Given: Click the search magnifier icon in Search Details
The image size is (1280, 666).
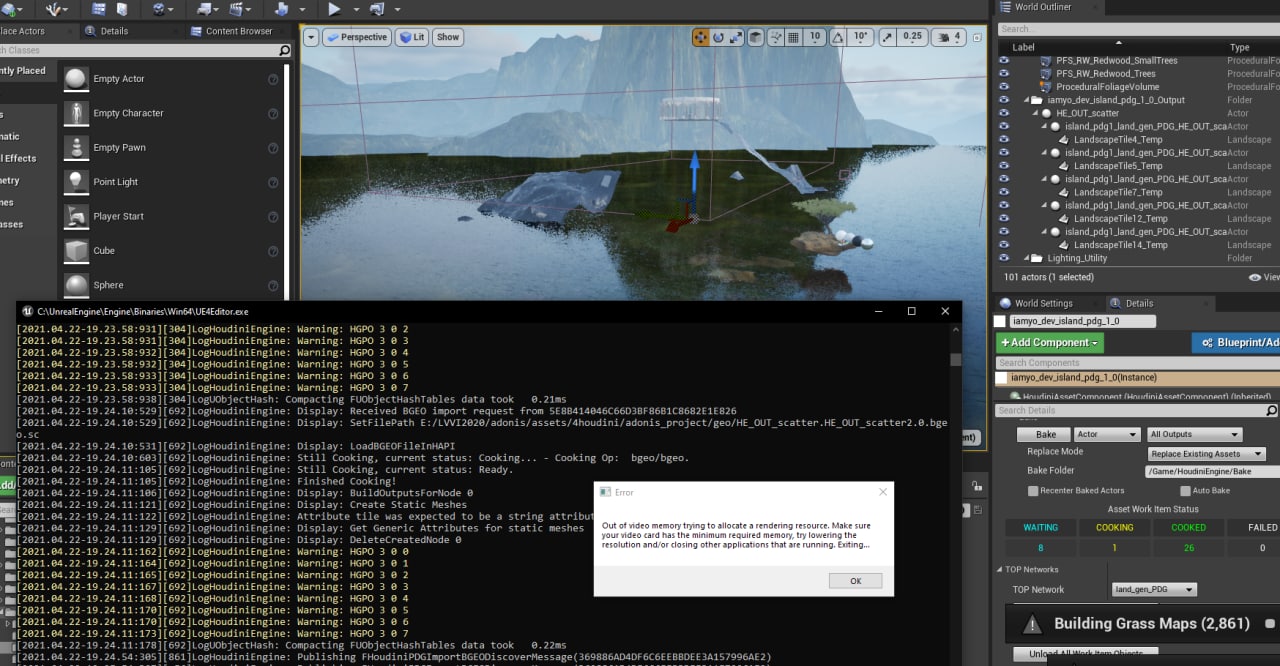Looking at the screenshot, I should click(x=1272, y=410).
